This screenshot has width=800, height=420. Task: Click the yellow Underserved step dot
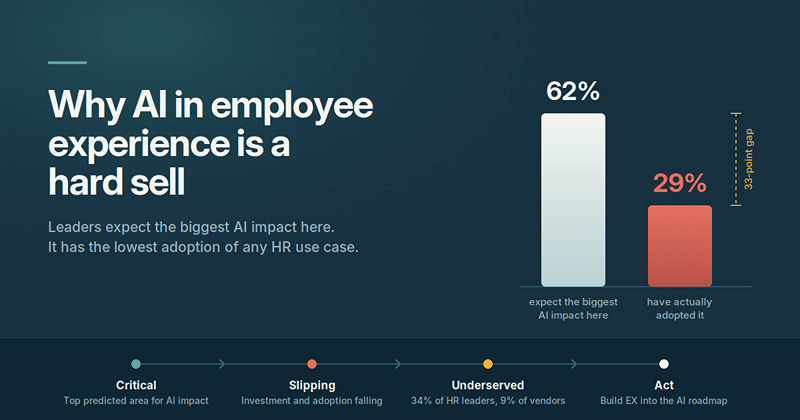488,364
